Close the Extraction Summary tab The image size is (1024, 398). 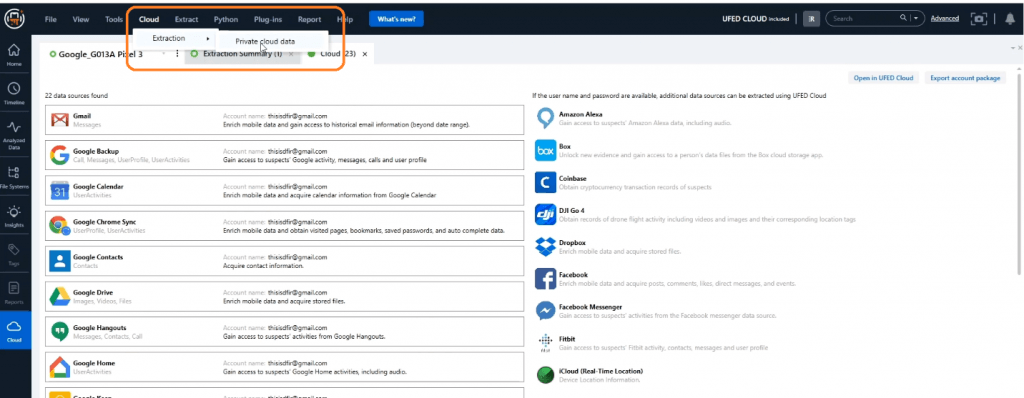[x=291, y=54]
